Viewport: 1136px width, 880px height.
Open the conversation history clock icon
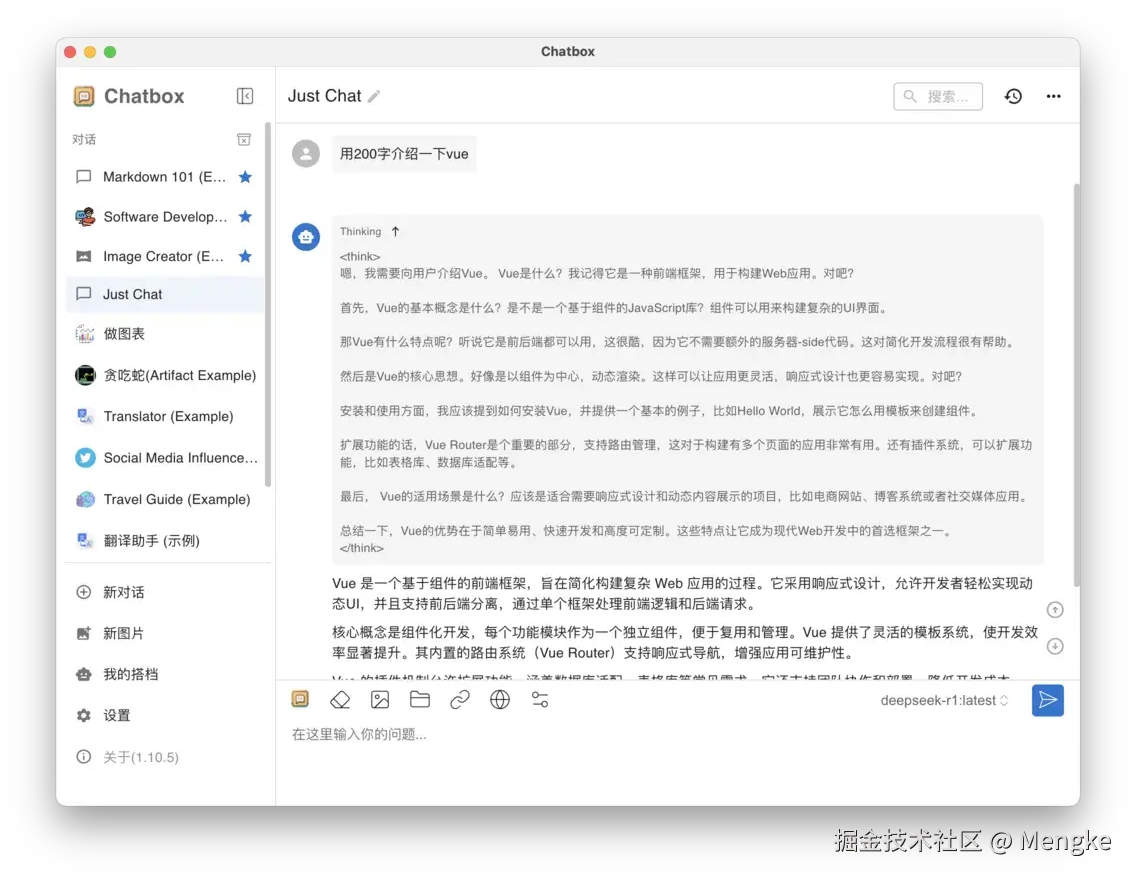point(1013,96)
